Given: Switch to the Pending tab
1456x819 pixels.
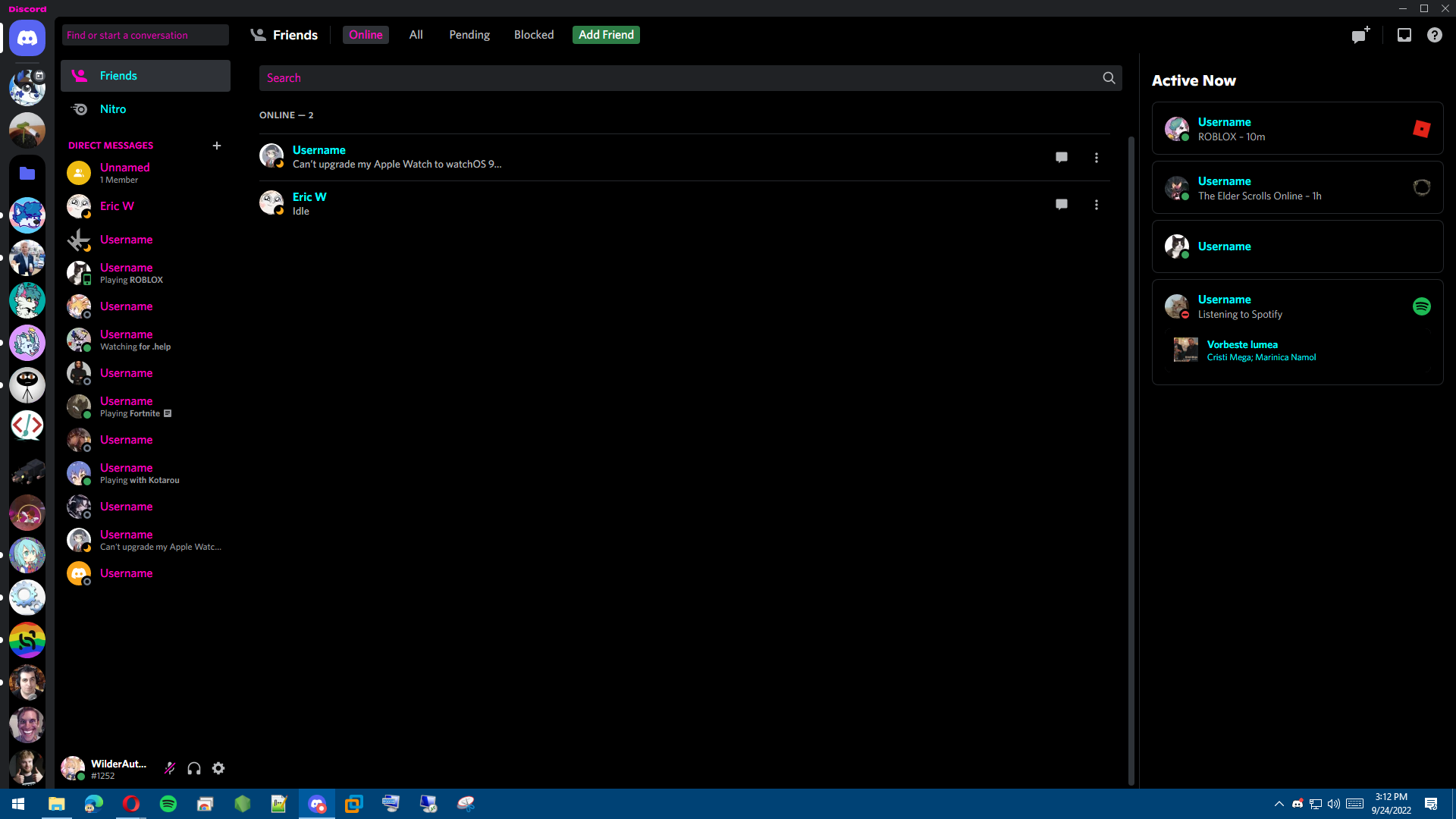Looking at the screenshot, I should [x=469, y=35].
